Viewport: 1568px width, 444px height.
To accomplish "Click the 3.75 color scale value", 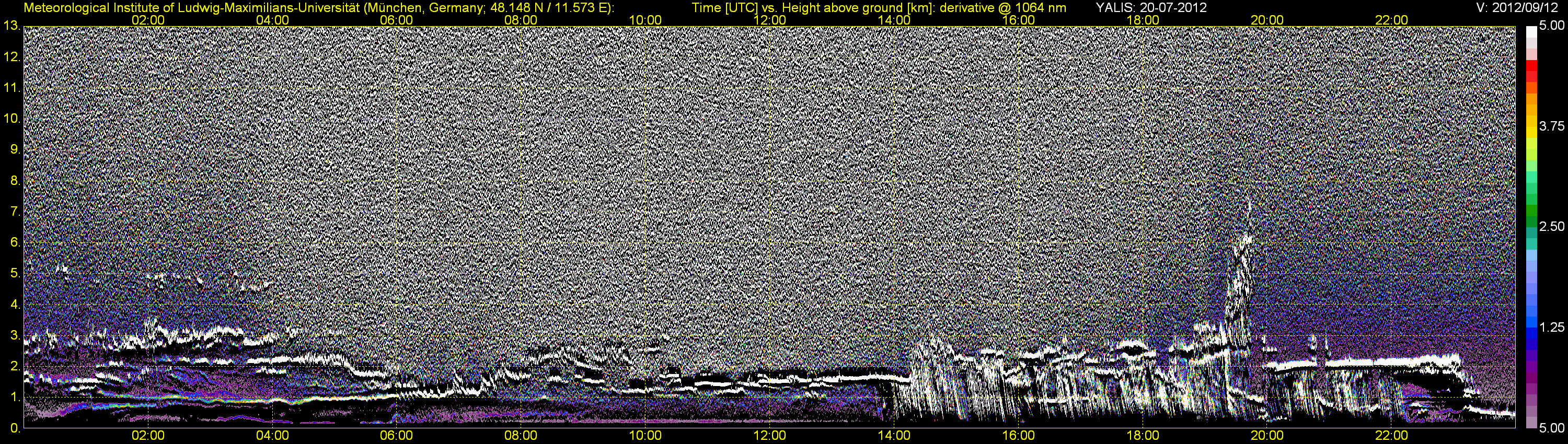I will [1551, 126].
